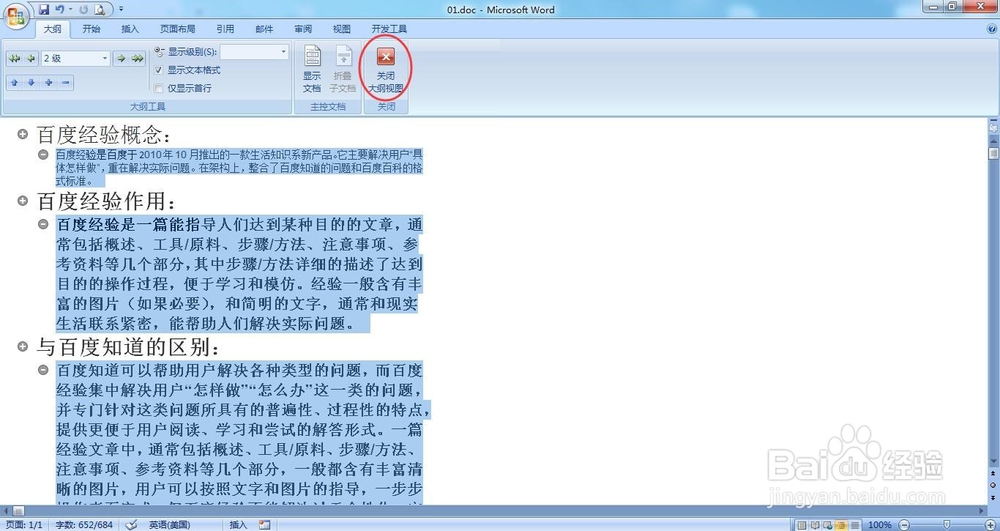Click the vertical scrollbar down arrow
The height and width of the screenshot is (531, 1000).
point(993,462)
